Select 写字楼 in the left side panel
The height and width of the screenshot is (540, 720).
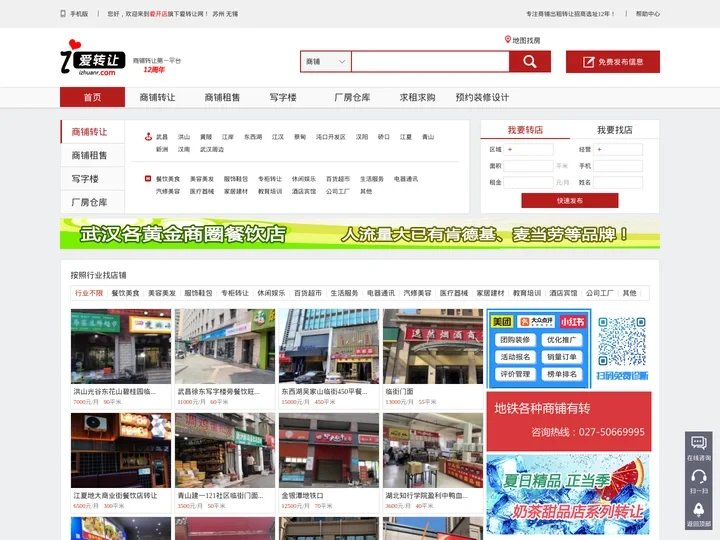click(x=93, y=179)
